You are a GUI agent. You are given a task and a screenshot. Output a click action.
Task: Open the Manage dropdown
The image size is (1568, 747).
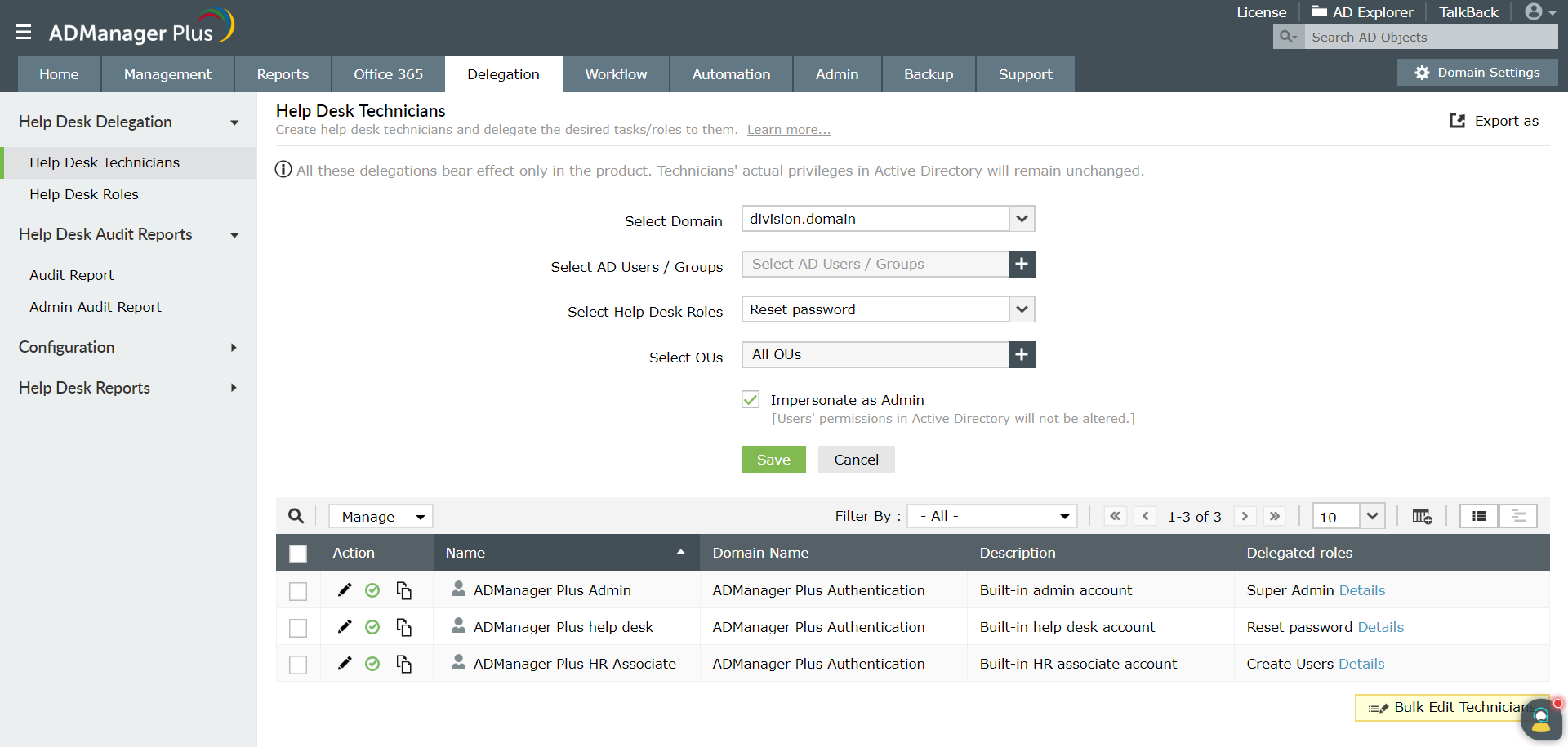tap(381, 516)
